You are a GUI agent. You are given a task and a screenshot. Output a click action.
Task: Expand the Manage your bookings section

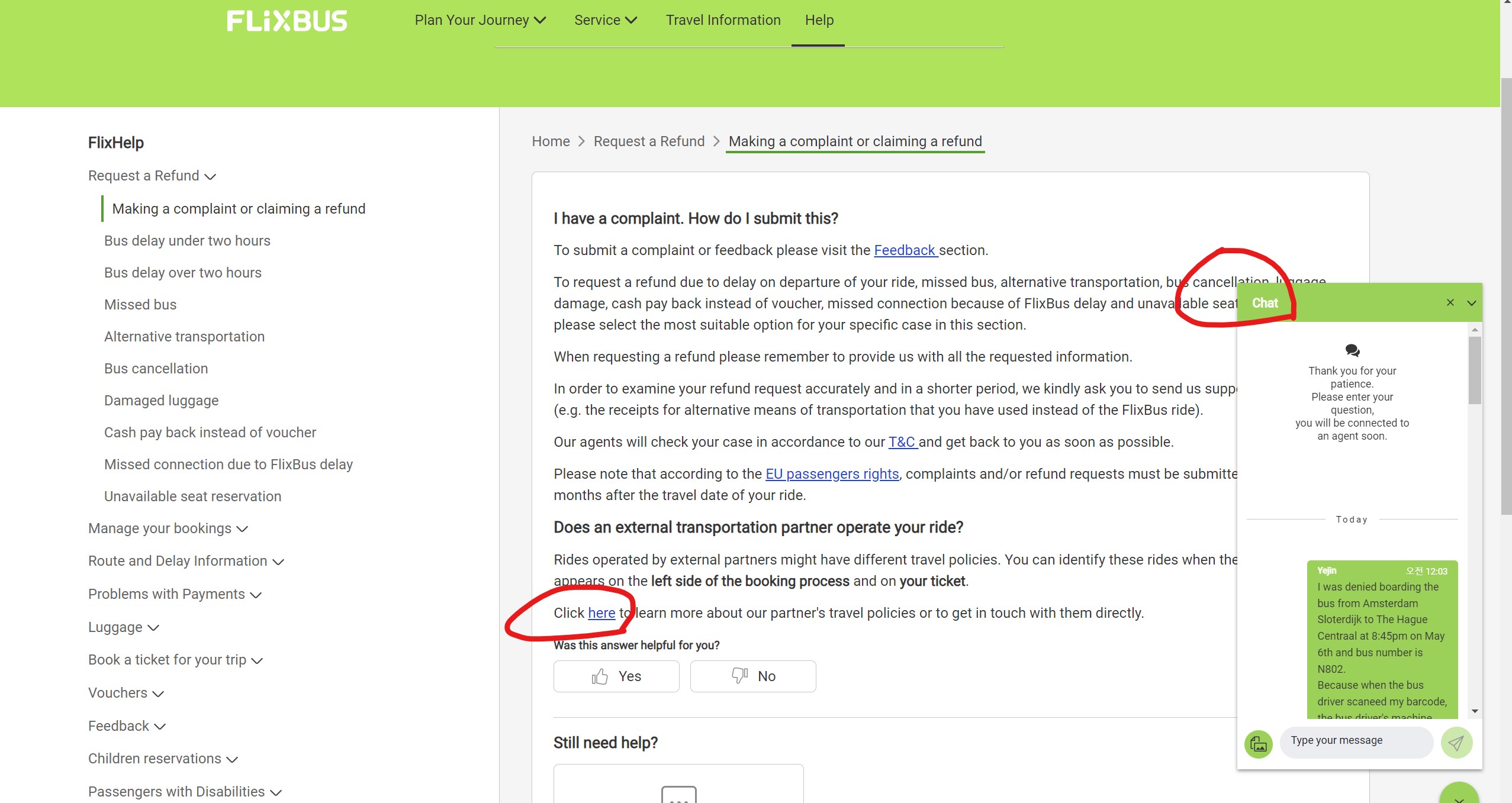(168, 528)
